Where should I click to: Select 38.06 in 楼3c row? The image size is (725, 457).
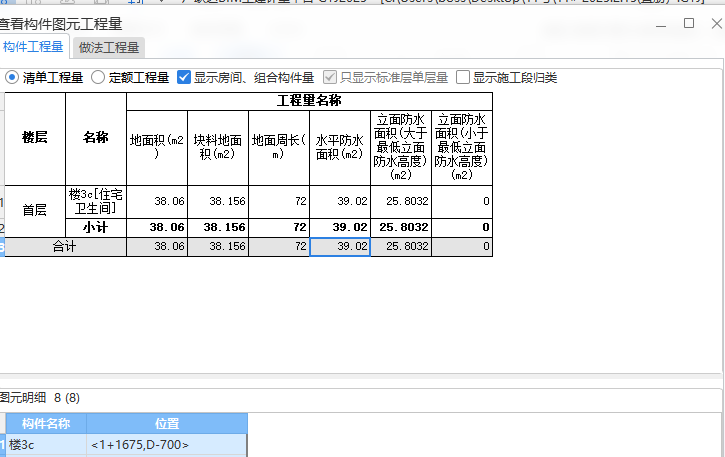coord(157,202)
